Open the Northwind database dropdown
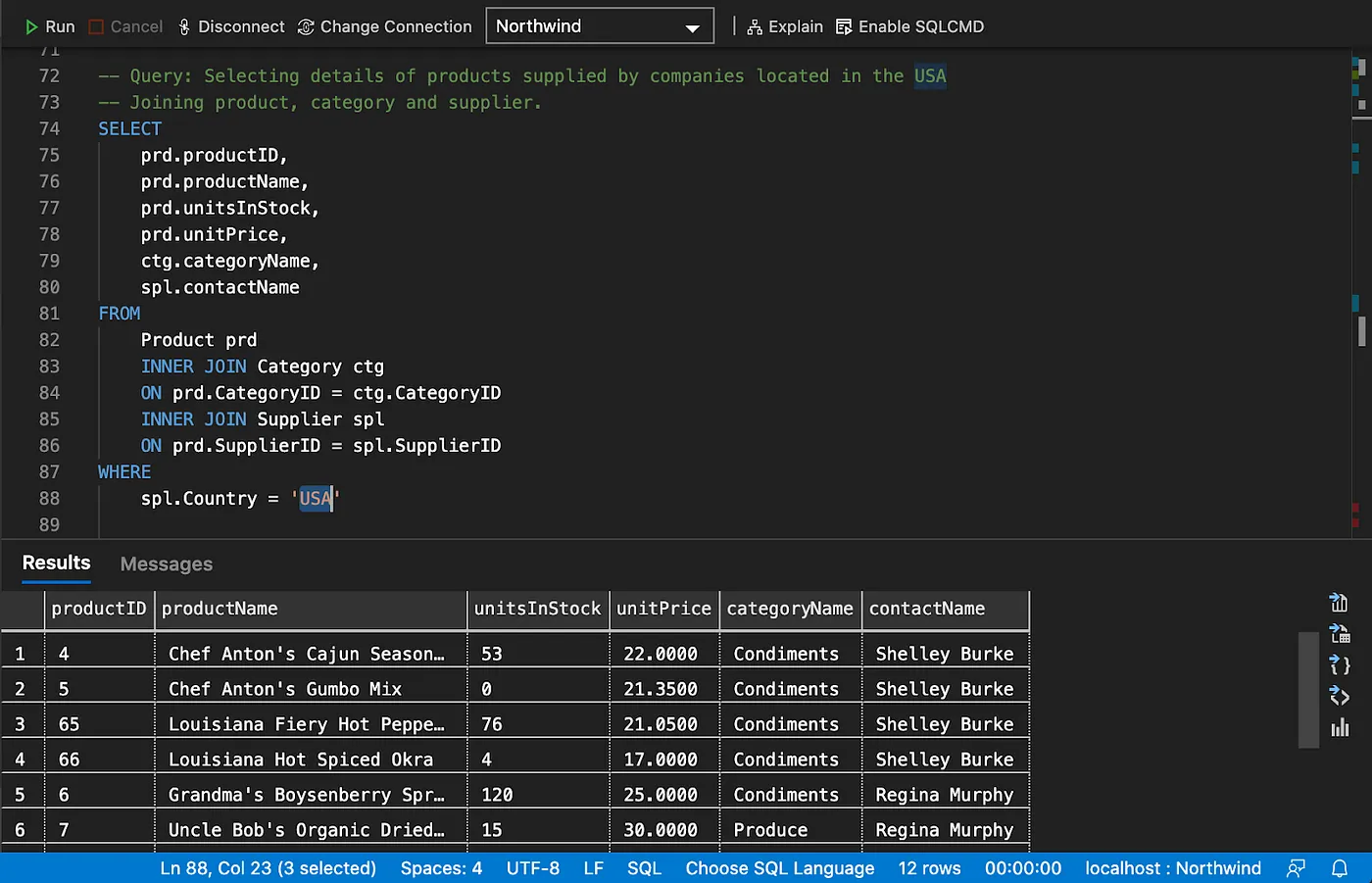1372x883 pixels. click(600, 26)
